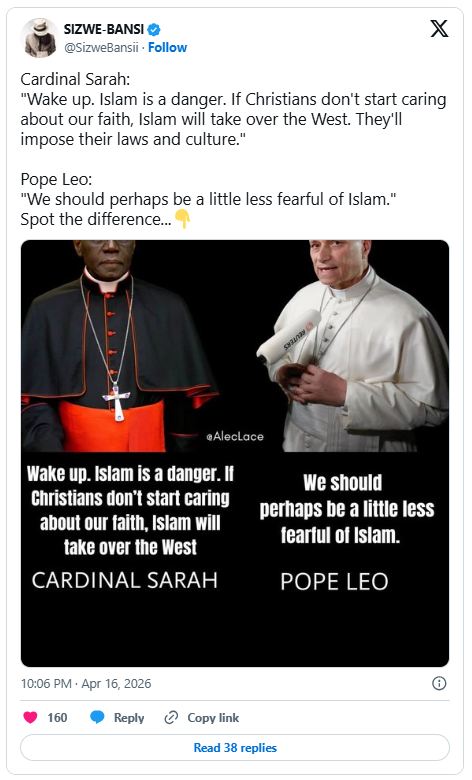Click the Copy link label
Viewport: 472px width, 780px height.
pos(213,717)
